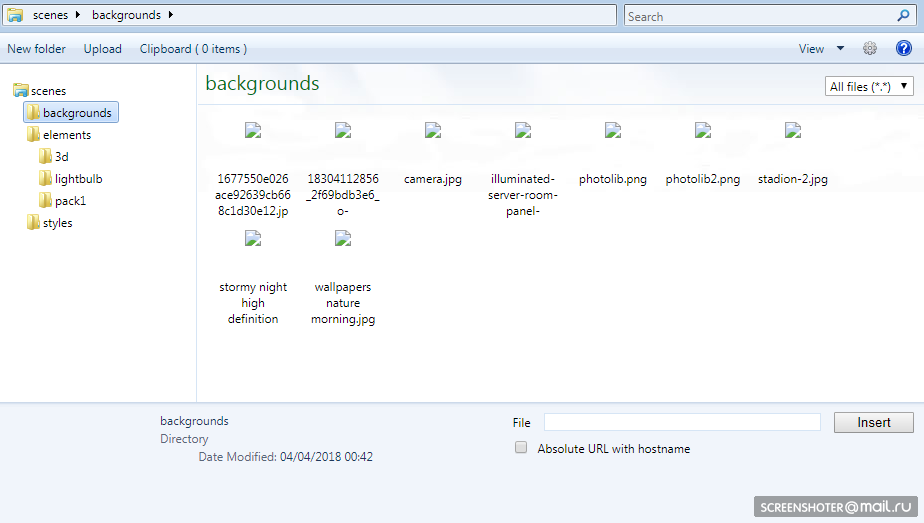Click file name photolib.png
The height and width of the screenshot is (523, 924).
(613, 179)
